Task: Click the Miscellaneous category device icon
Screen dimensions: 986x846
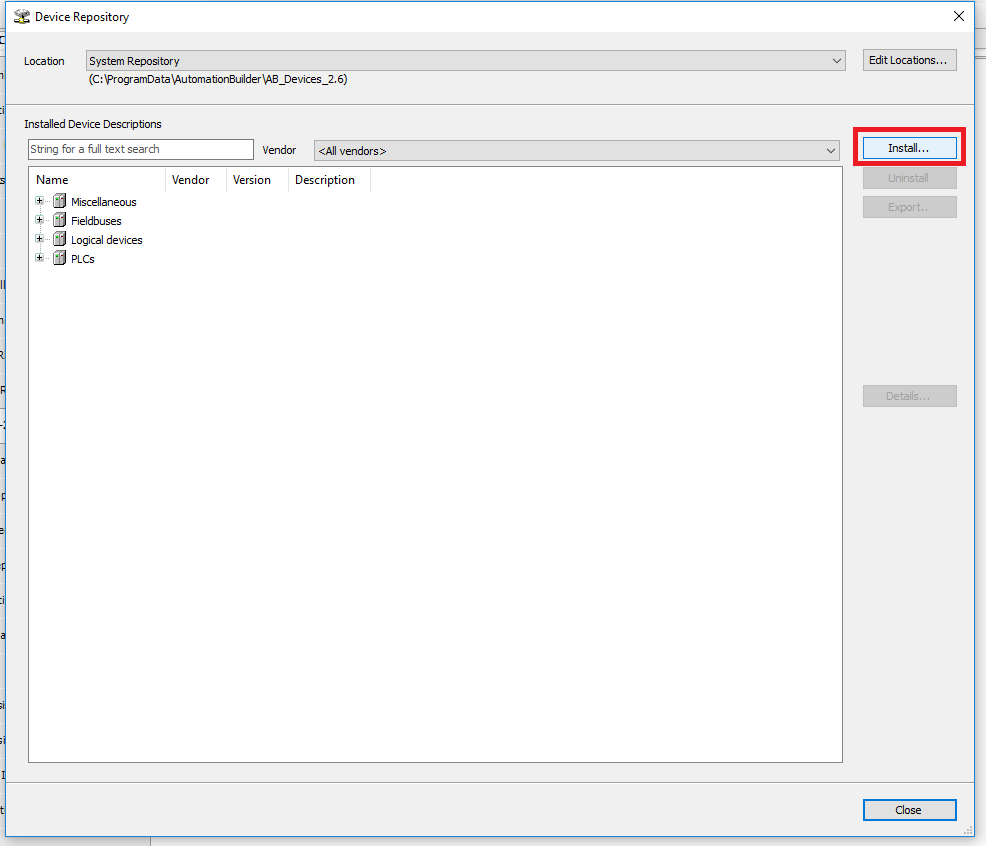Action: pyautogui.click(x=59, y=201)
